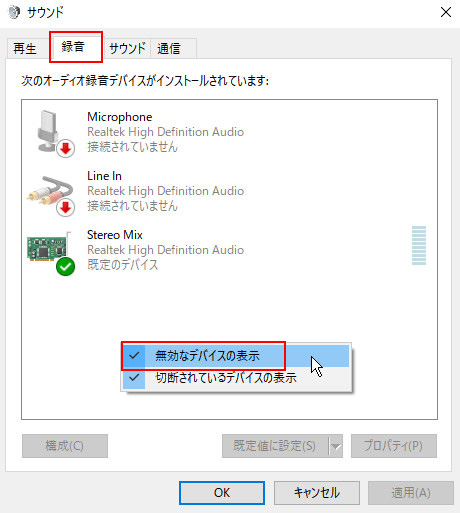
Task: Click the プロパティ(P) button
Action: tap(394, 446)
